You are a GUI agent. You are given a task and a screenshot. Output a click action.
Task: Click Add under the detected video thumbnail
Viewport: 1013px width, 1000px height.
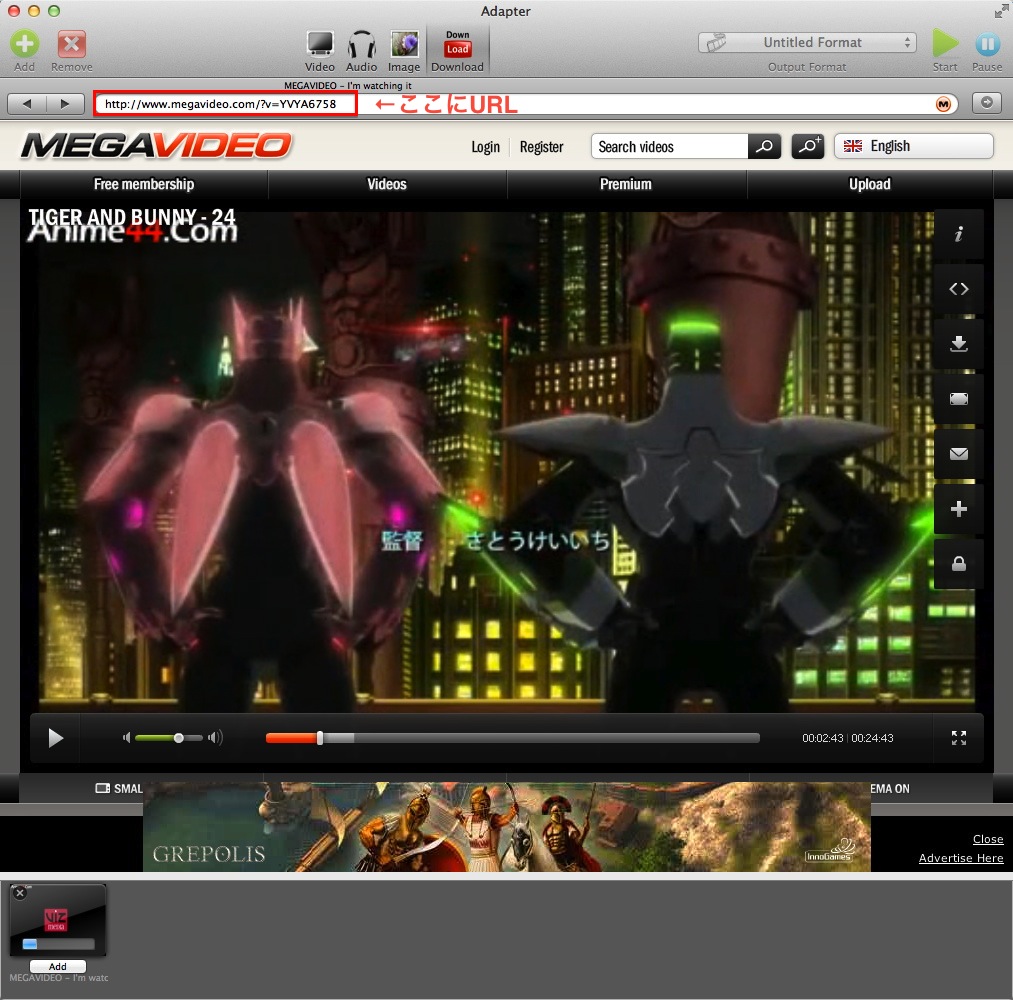pos(58,966)
